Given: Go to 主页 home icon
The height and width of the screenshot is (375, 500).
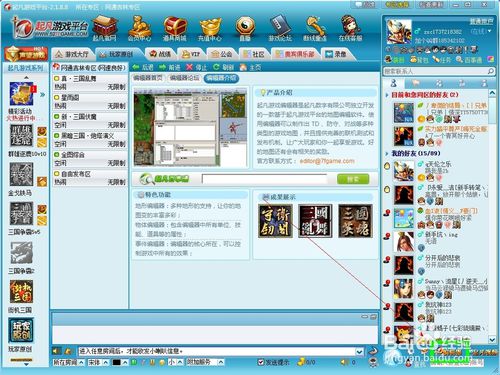Looking at the screenshot, I should tap(250, 67).
